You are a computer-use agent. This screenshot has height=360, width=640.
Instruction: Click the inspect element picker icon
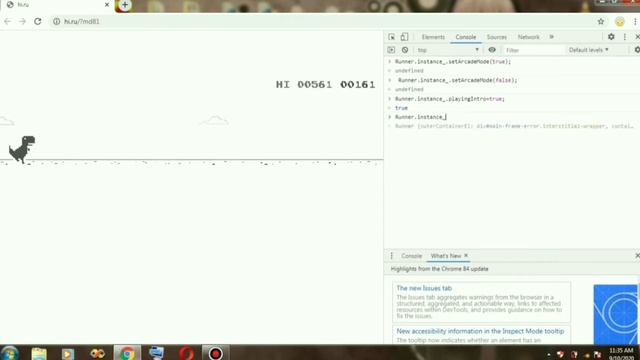[x=391, y=37]
